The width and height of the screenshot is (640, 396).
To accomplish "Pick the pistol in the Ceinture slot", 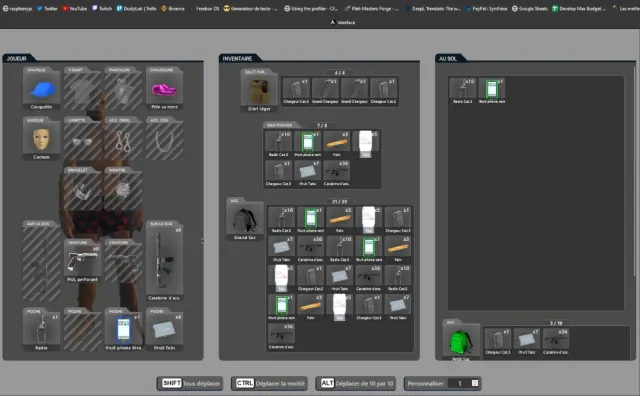I will pos(82,261).
